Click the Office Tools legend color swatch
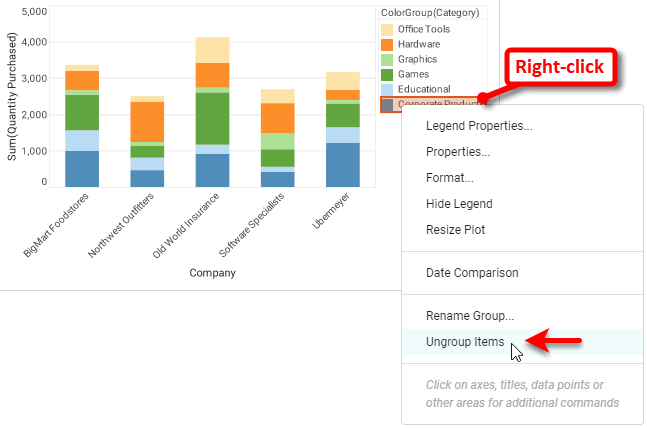Viewport: 647px width, 428px height. [x=387, y=29]
